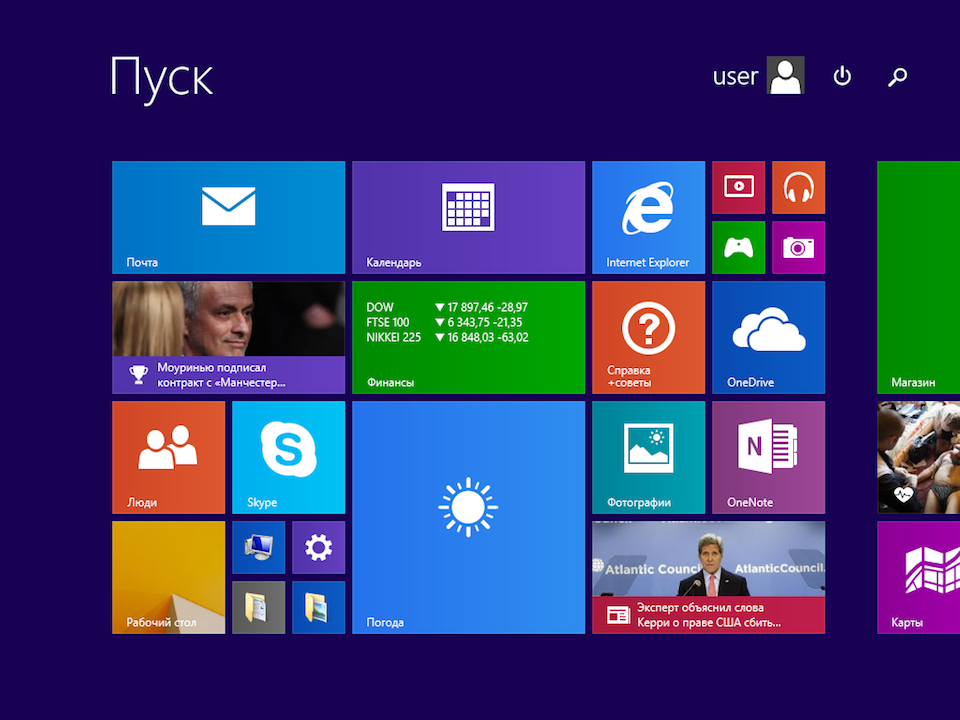Open the OneDrive cloud tile
Screen dimensions: 960x720
tap(768, 337)
